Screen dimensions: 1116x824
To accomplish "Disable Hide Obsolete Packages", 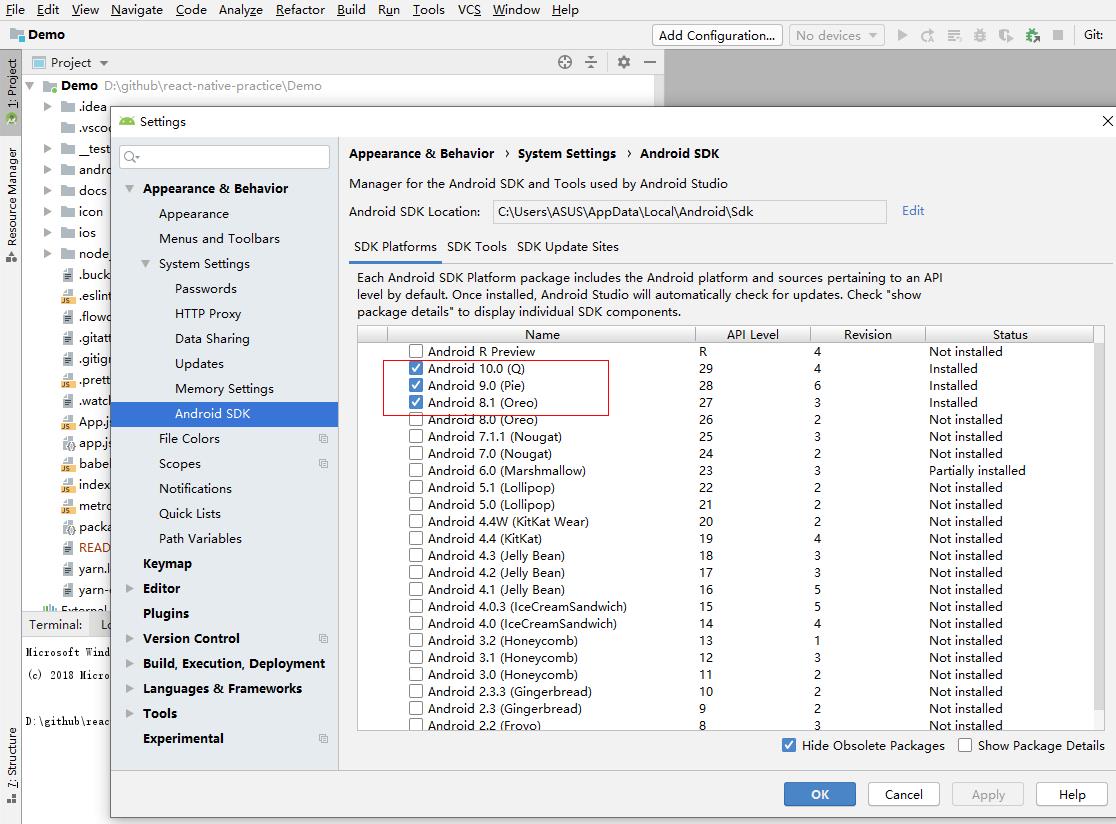I will pos(789,745).
